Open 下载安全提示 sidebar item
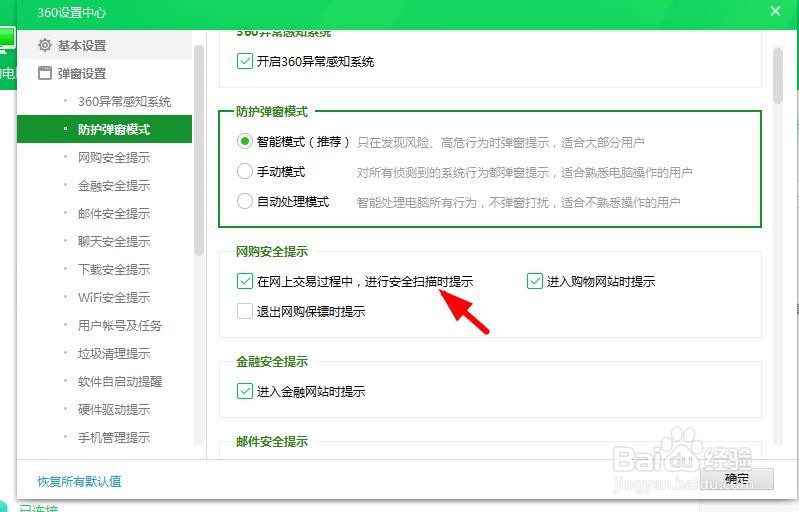The image size is (799, 512). [x=114, y=270]
